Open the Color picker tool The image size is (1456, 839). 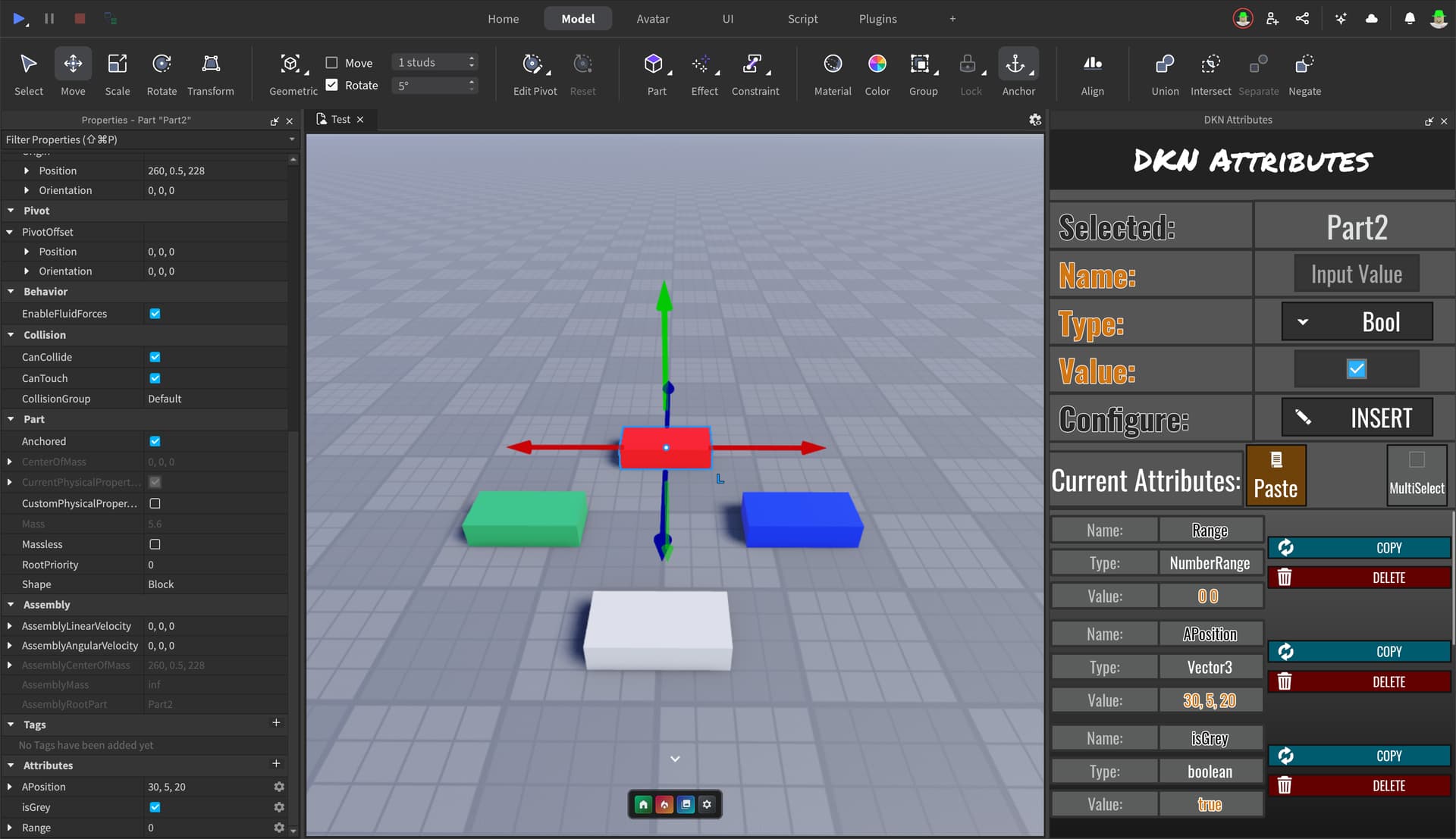point(877,74)
